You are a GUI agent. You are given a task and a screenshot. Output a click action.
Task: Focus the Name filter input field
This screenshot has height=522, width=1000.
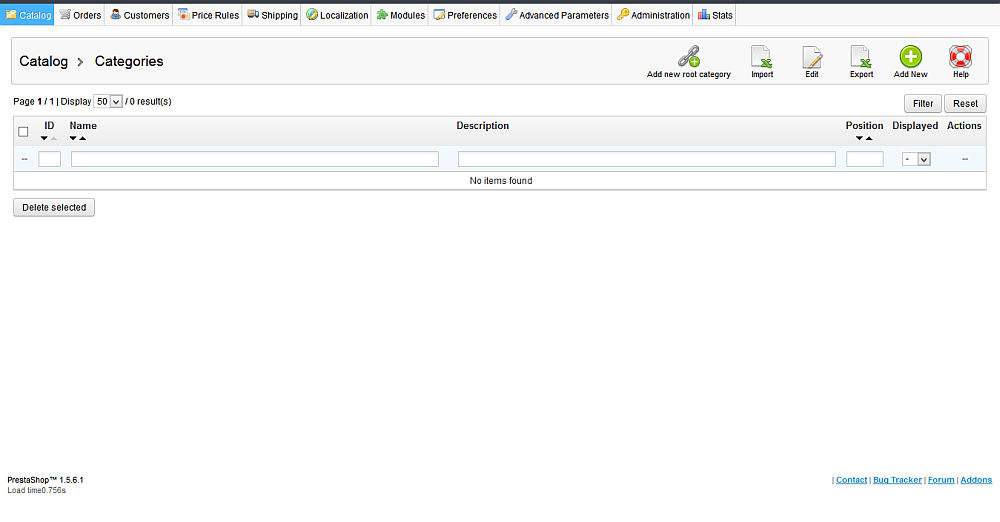pos(255,159)
